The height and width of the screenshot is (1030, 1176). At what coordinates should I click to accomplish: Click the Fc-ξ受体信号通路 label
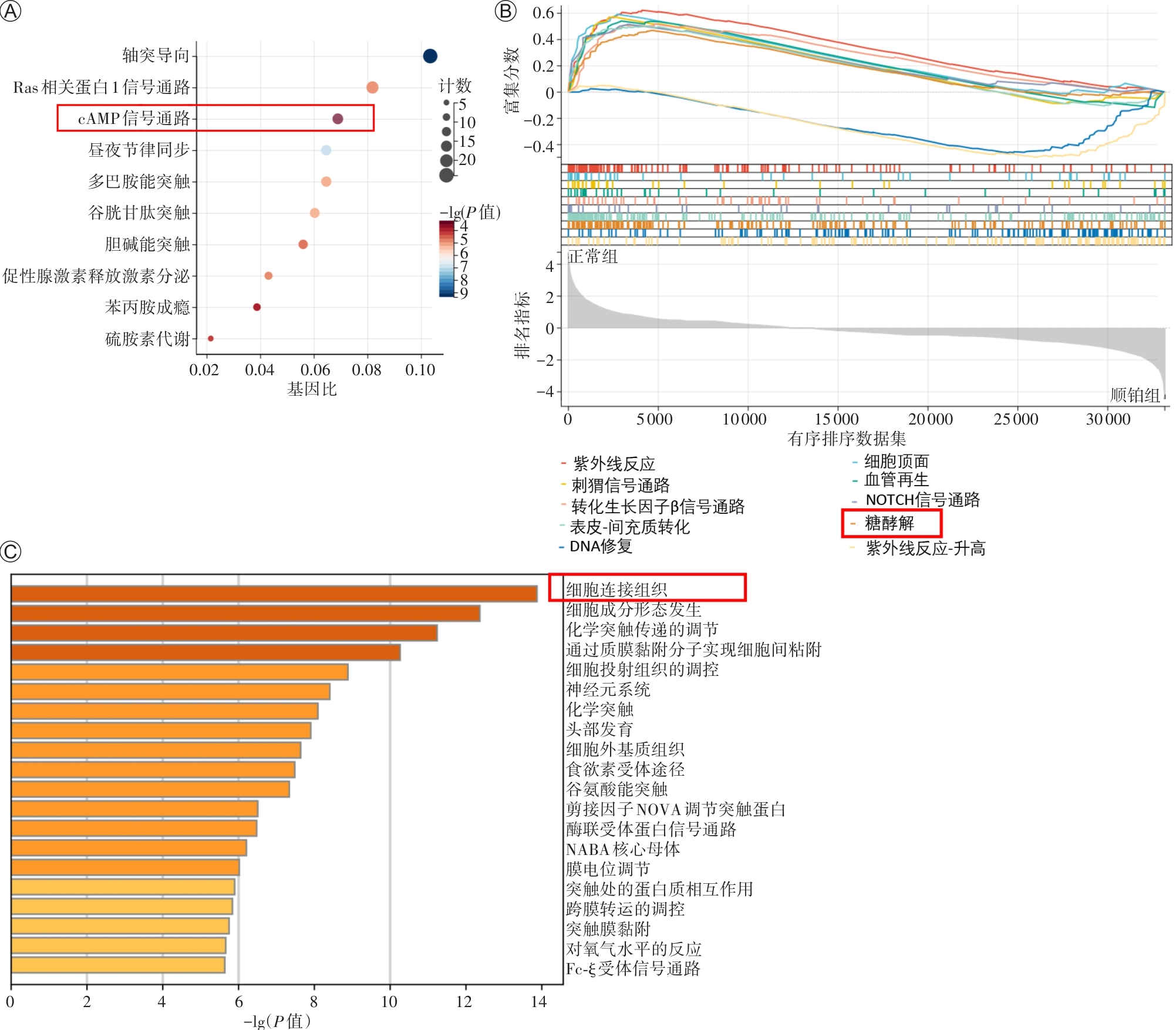(x=633, y=968)
